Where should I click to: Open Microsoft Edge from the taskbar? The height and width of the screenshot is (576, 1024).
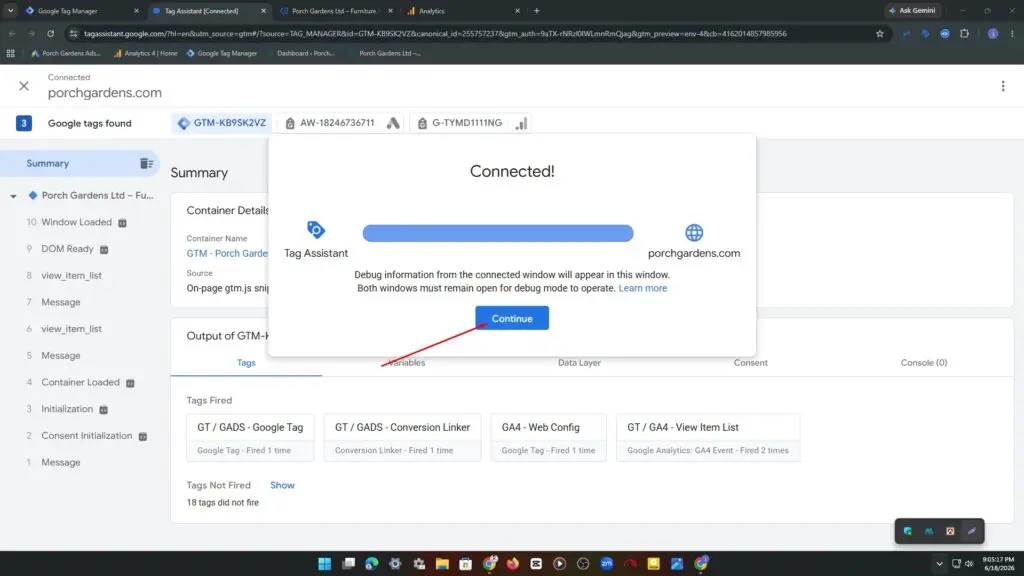[x=372, y=564]
